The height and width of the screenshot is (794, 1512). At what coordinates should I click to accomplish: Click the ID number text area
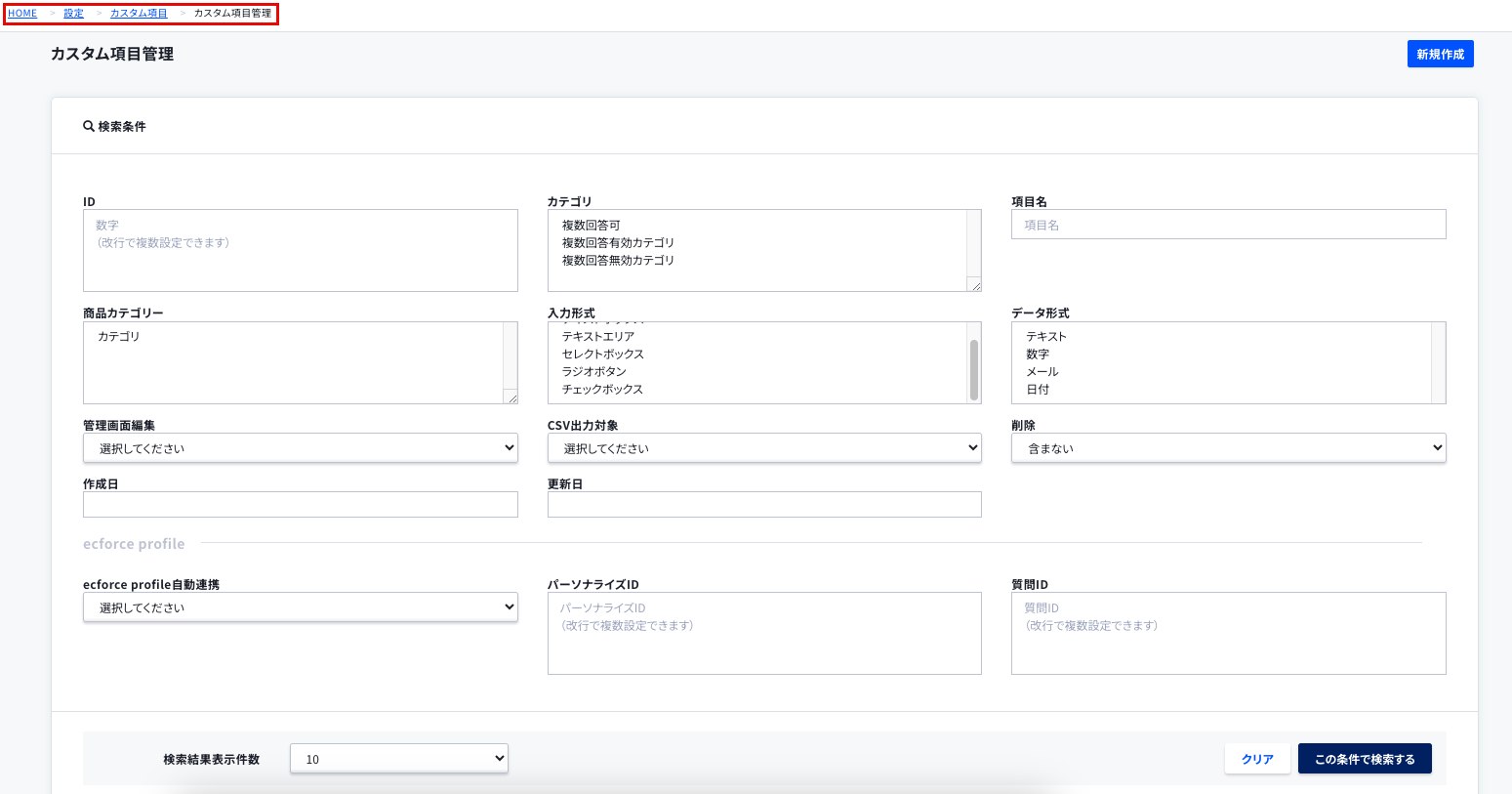click(300, 251)
